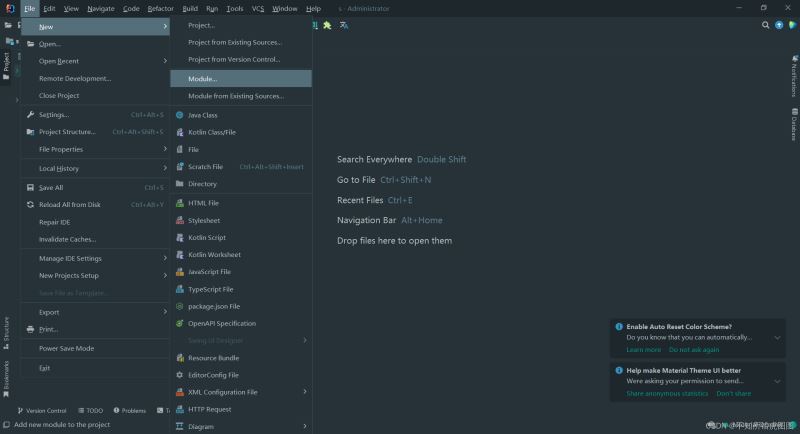Click the Learn more link
This screenshot has width=800, height=434.
tap(643, 350)
